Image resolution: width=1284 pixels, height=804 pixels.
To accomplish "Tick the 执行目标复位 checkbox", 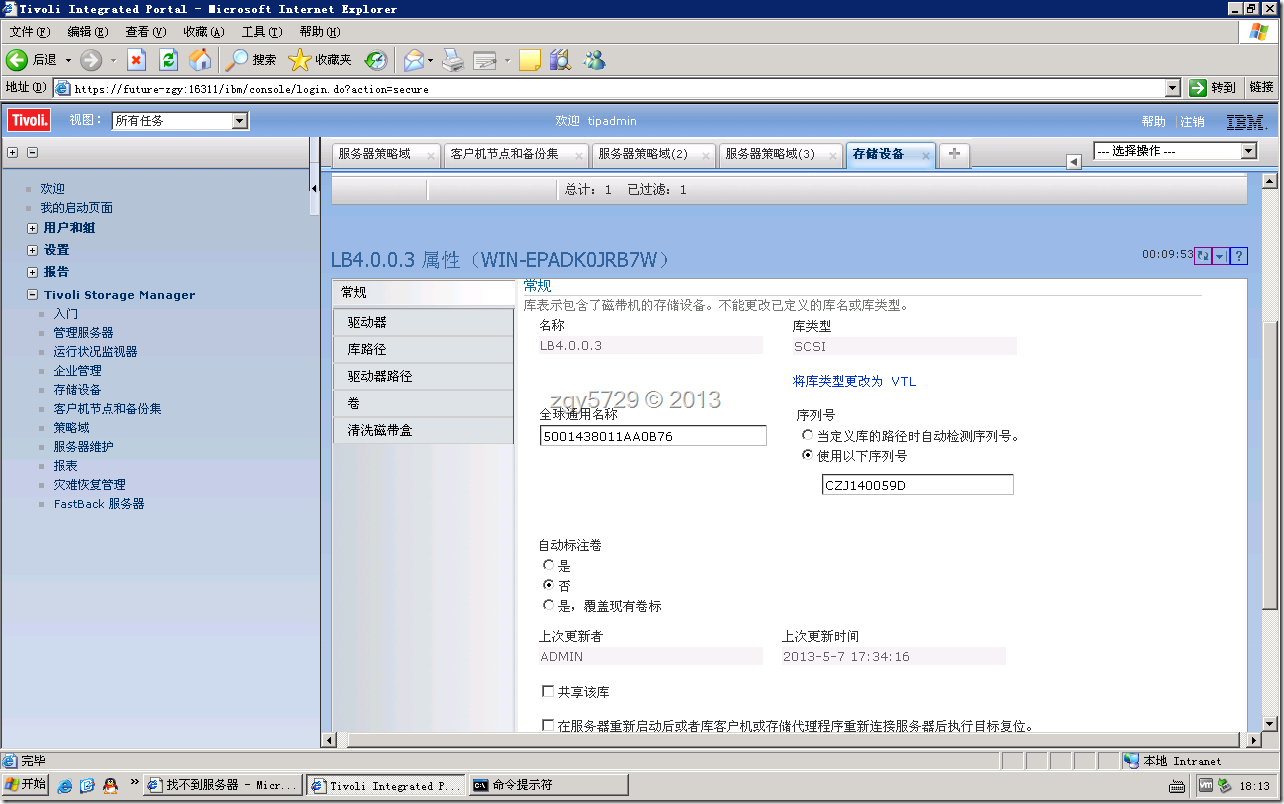I will click(x=548, y=725).
